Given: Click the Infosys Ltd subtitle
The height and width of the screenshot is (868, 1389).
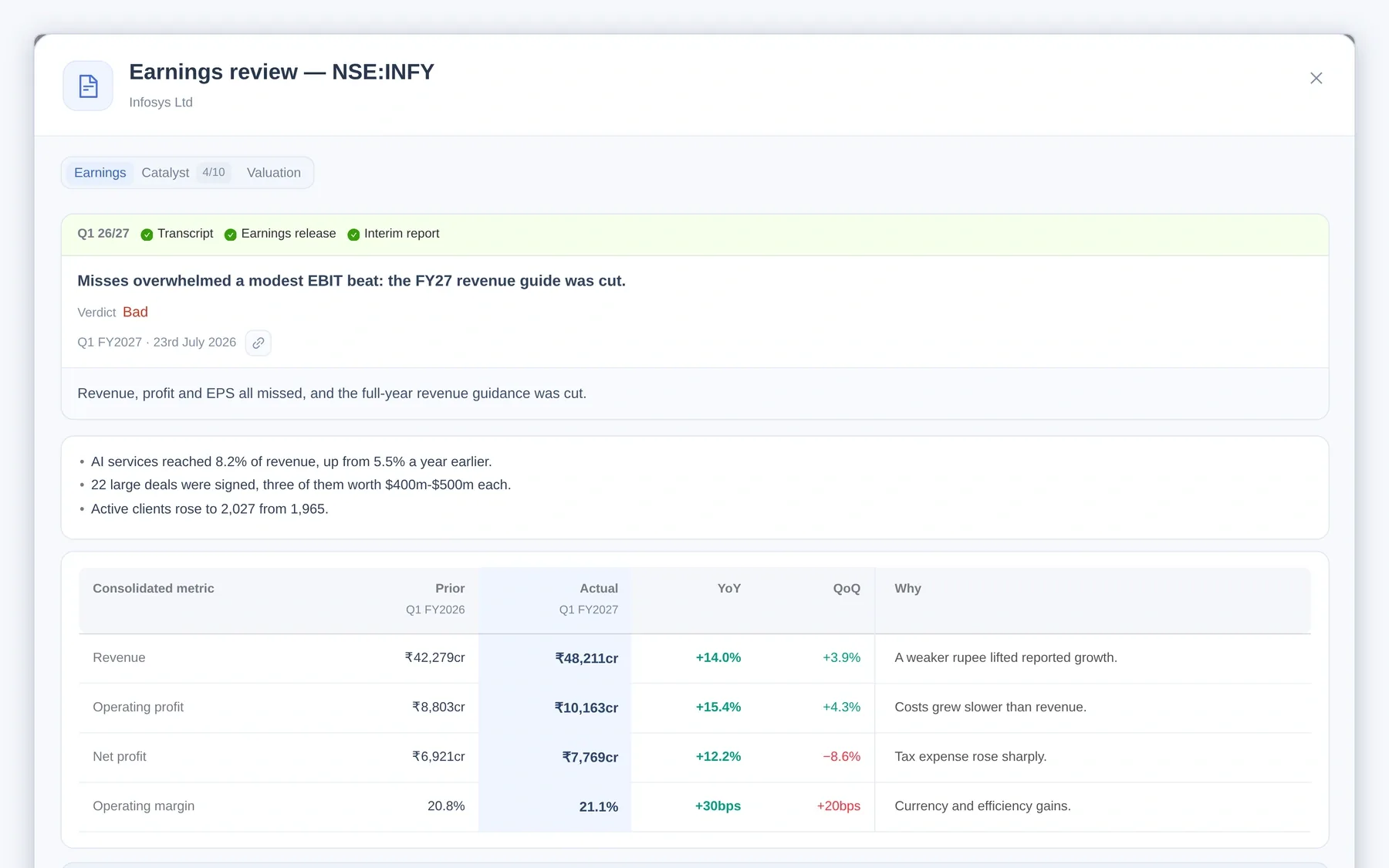Looking at the screenshot, I should pos(161,103).
